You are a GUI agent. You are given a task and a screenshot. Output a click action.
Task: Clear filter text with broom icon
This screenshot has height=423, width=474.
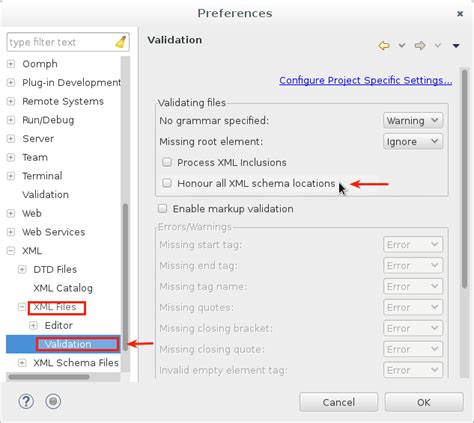point(120,42)
